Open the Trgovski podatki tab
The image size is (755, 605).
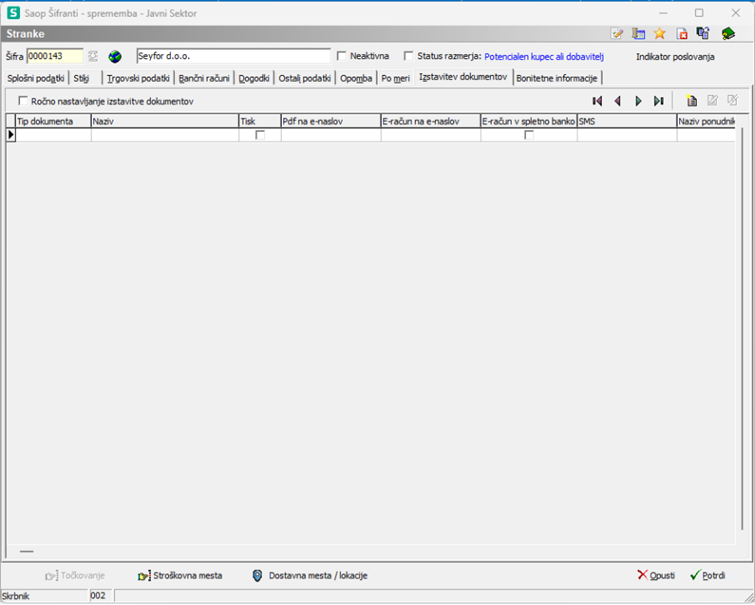coord(138,78)
